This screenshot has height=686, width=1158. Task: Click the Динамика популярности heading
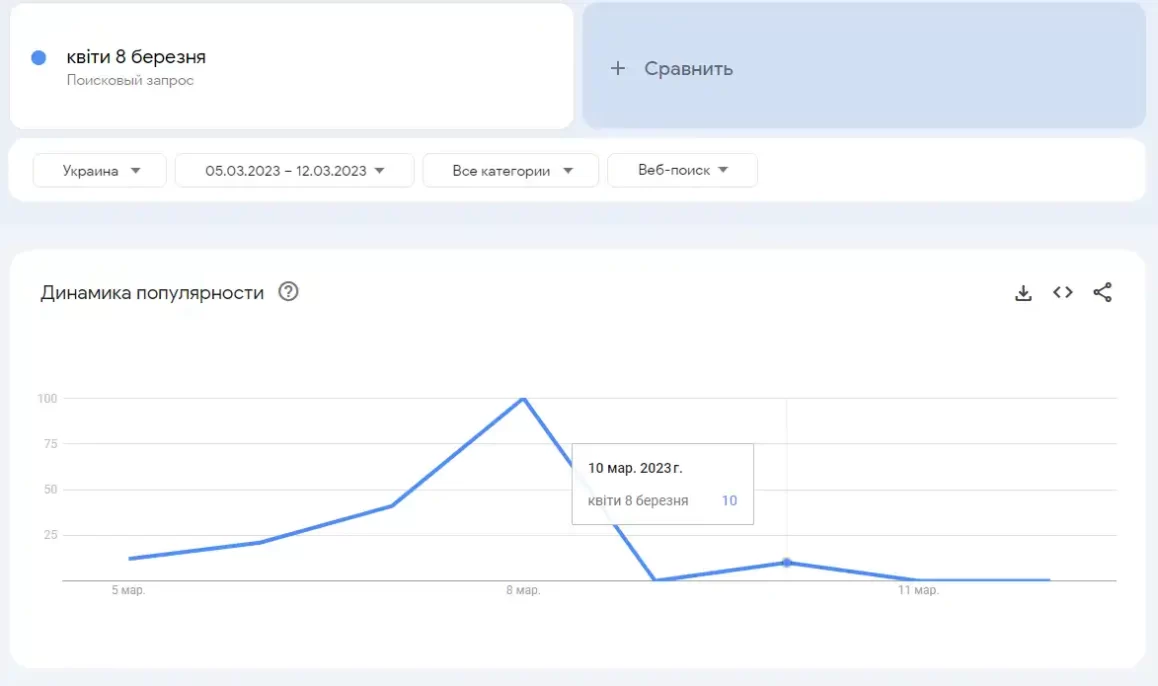152,292
